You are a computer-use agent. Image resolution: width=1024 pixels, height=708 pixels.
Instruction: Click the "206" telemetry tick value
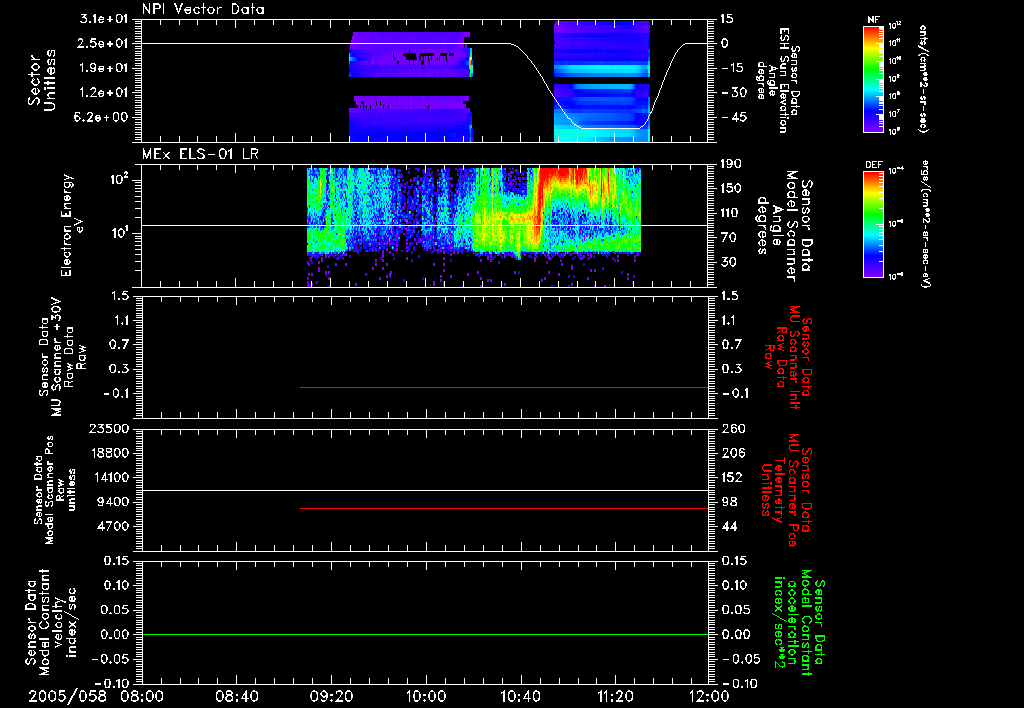[733, 453]
